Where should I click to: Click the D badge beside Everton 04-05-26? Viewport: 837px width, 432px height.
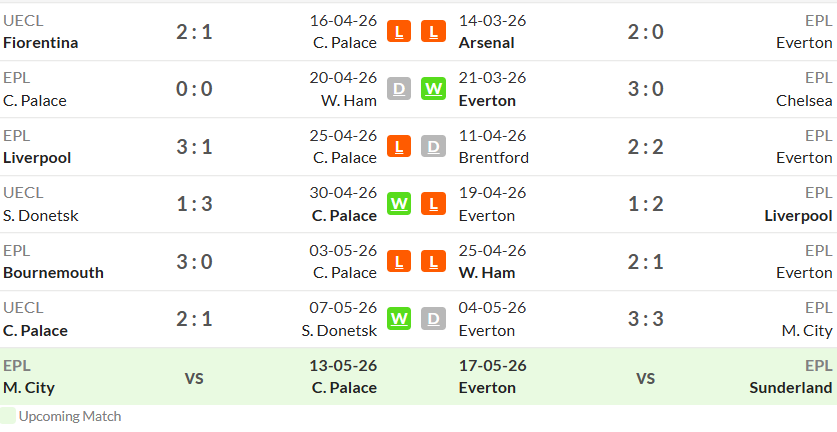coord(433,319)
